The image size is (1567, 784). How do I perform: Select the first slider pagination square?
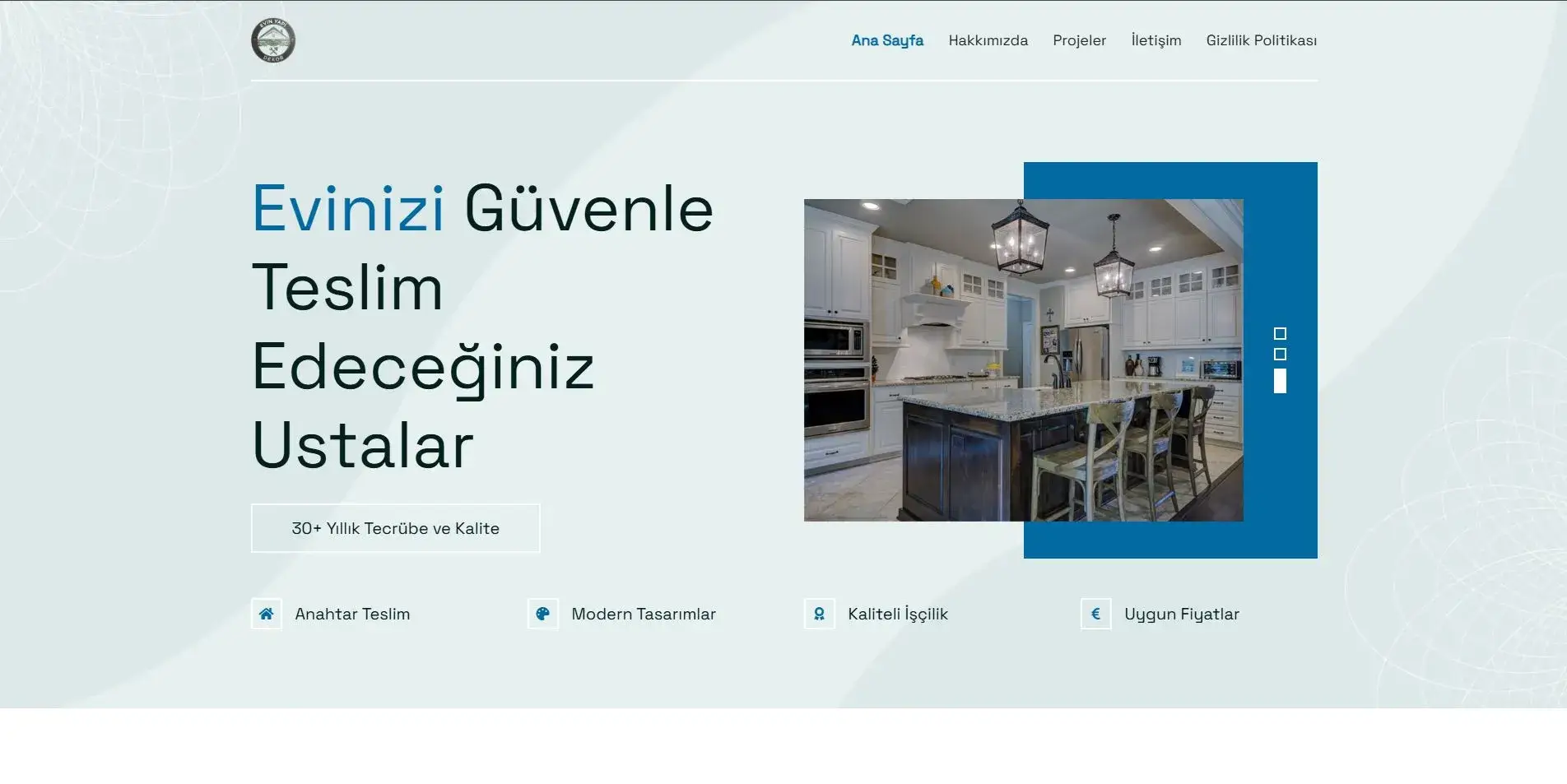pyautogui.click(x=1280, y=333)
